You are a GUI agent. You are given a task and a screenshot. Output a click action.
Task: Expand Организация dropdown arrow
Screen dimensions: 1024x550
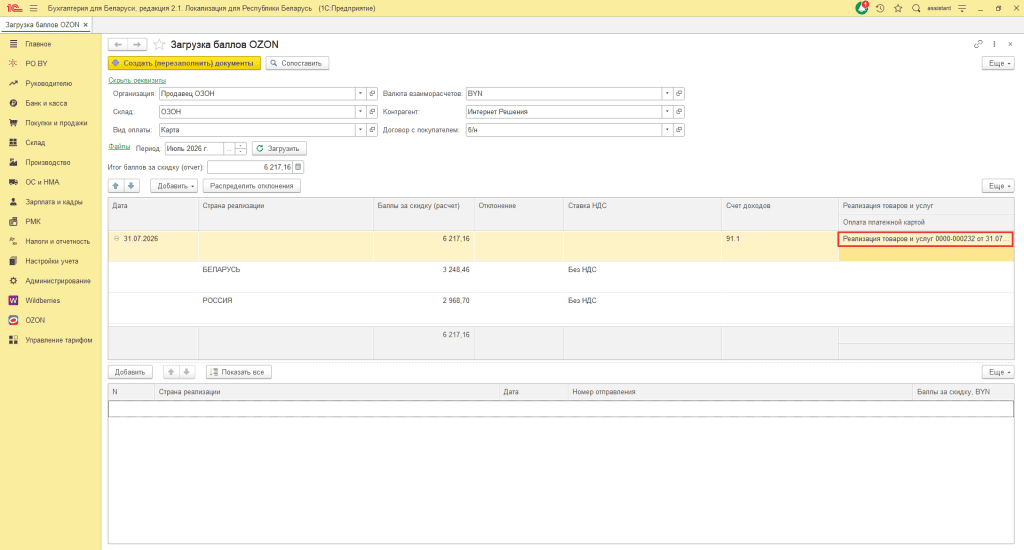point(360,93)
